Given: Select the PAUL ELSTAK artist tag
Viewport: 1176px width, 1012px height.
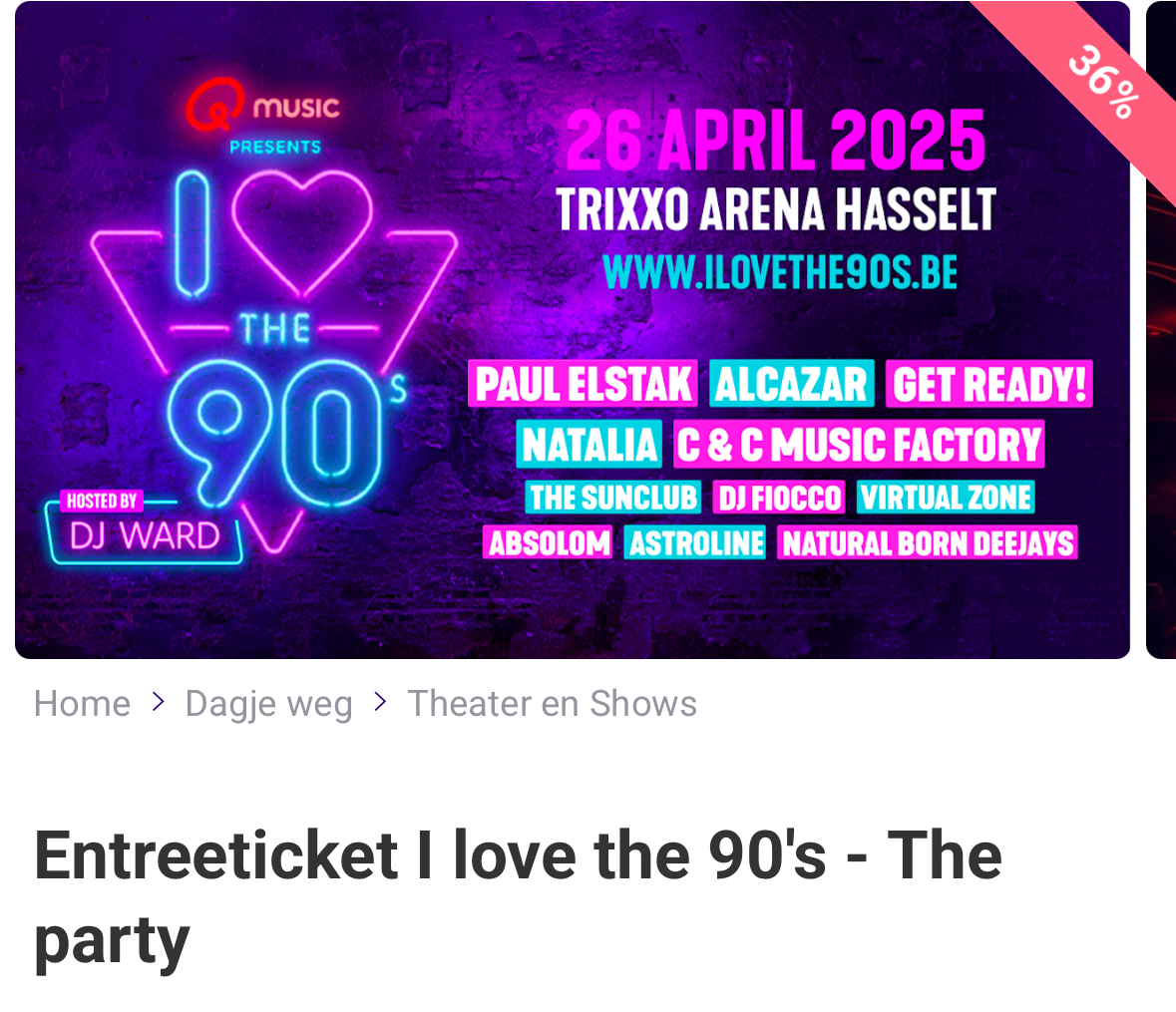Looking at the screenshot, I should (x=582, y=383).
